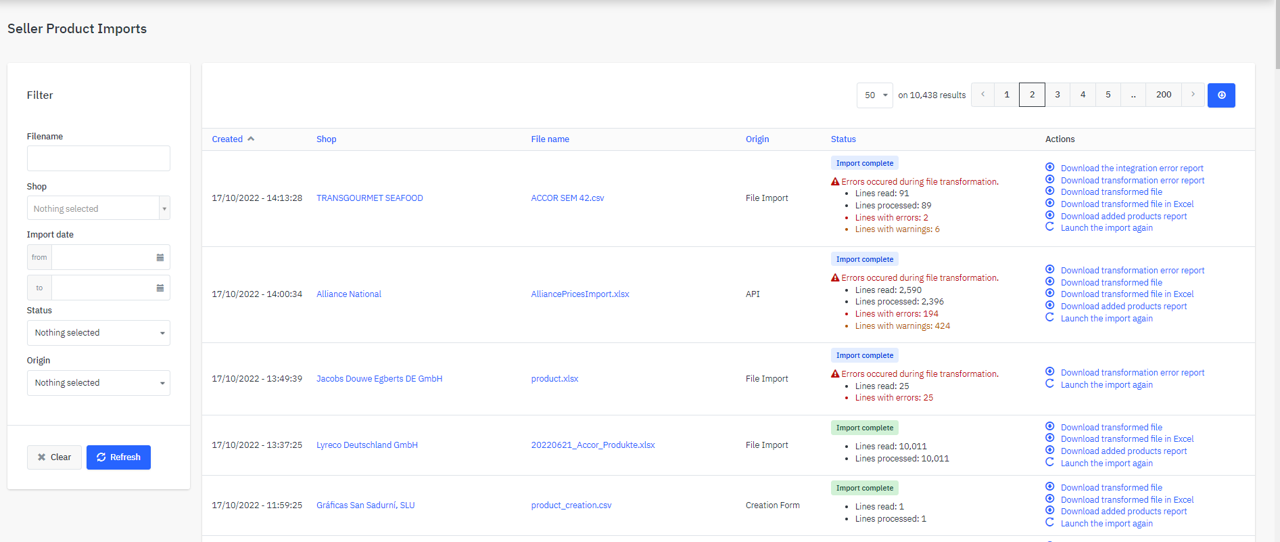Image resolution: width=1280 pixels, height=542 pixels.
Task: Click download icon for Gráficas San Sadurní Excel file
Action: click(1050, 499)
